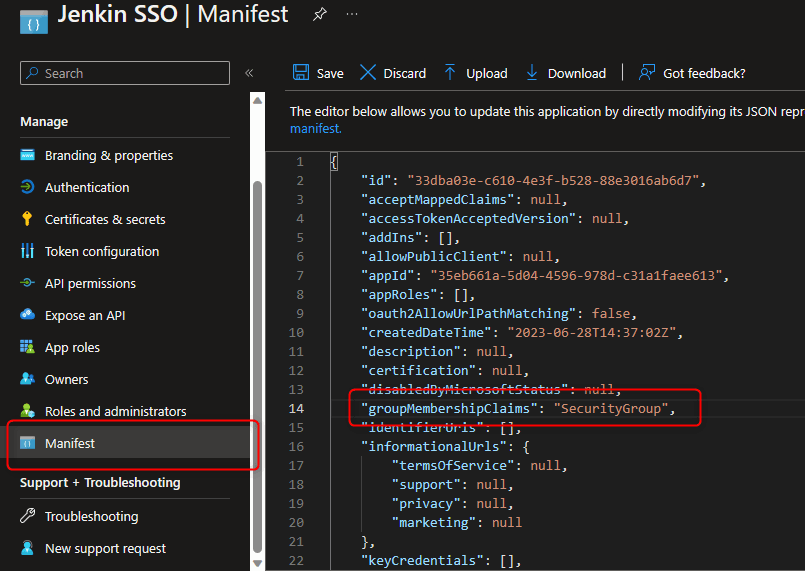Pin the Manifest page with pin icon
805x571 pixels.
pyautogui.click(x=319, y=14)
